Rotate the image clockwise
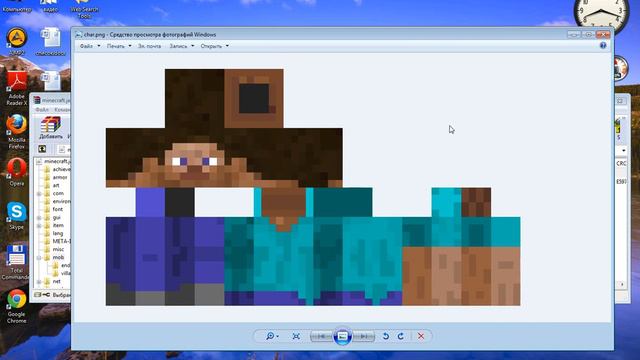The image size is (640, 360). click(401, 336)
